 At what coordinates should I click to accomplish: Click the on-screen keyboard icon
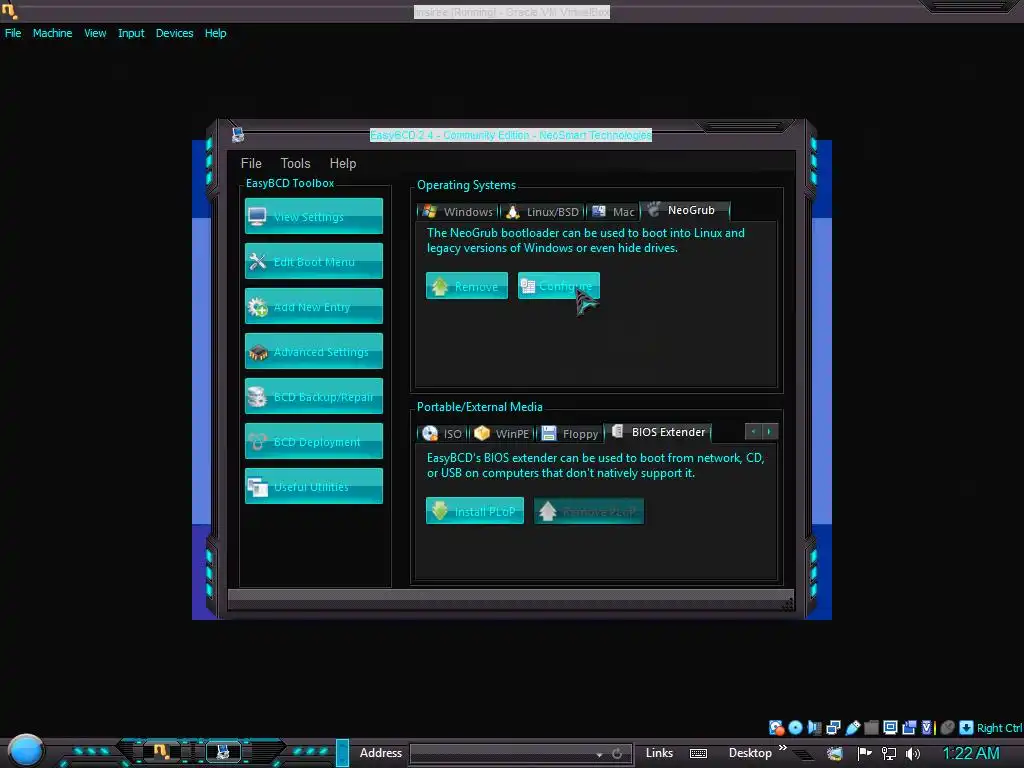click(x=698, y=754)
